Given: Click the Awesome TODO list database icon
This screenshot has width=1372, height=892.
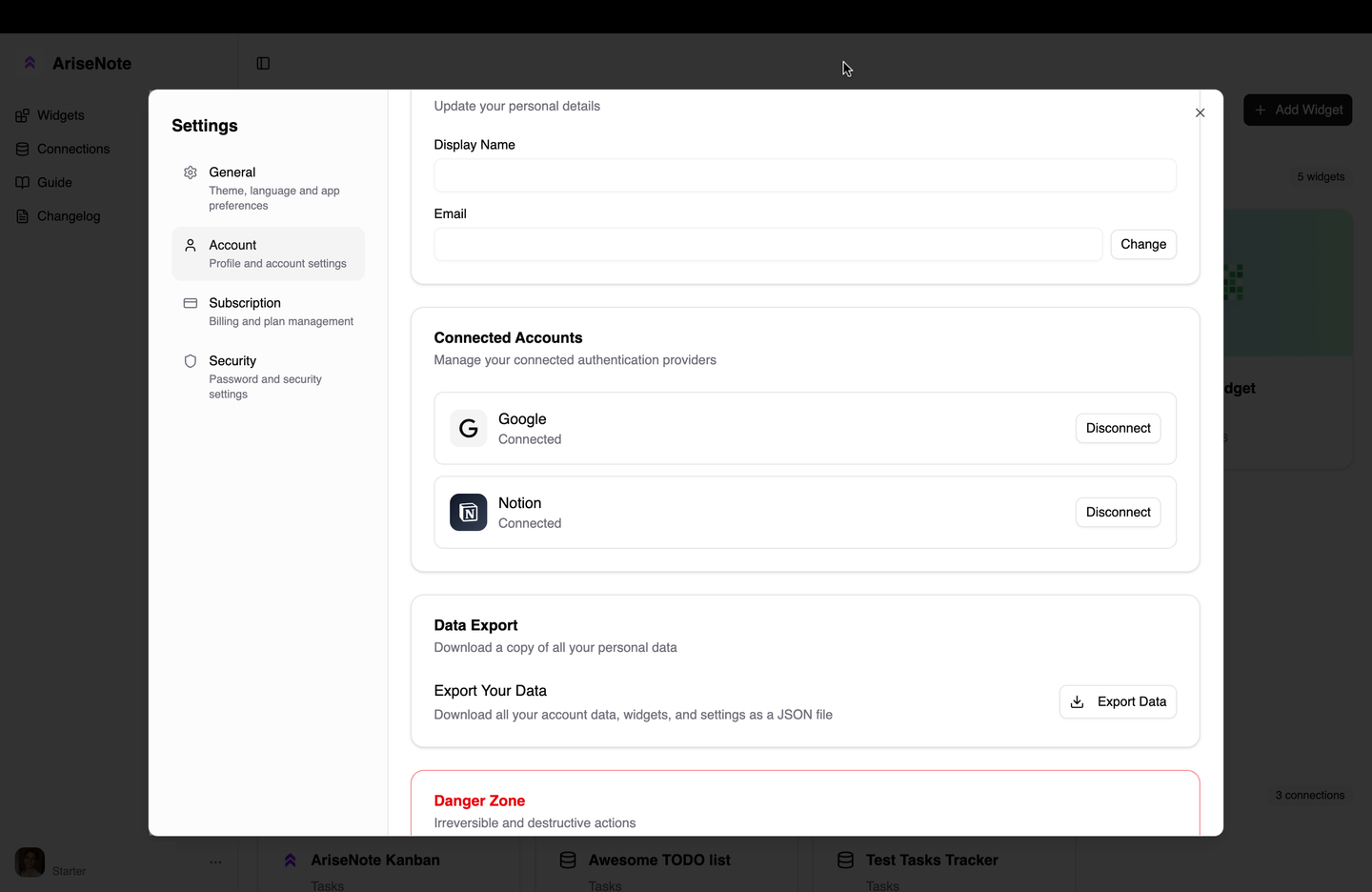Looking at the screenshot, I should pyautogui.click(x=568, y=860).
